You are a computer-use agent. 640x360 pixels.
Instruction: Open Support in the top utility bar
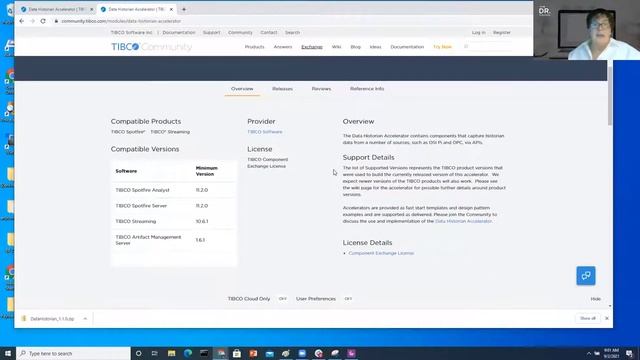(x=211, y=32)
